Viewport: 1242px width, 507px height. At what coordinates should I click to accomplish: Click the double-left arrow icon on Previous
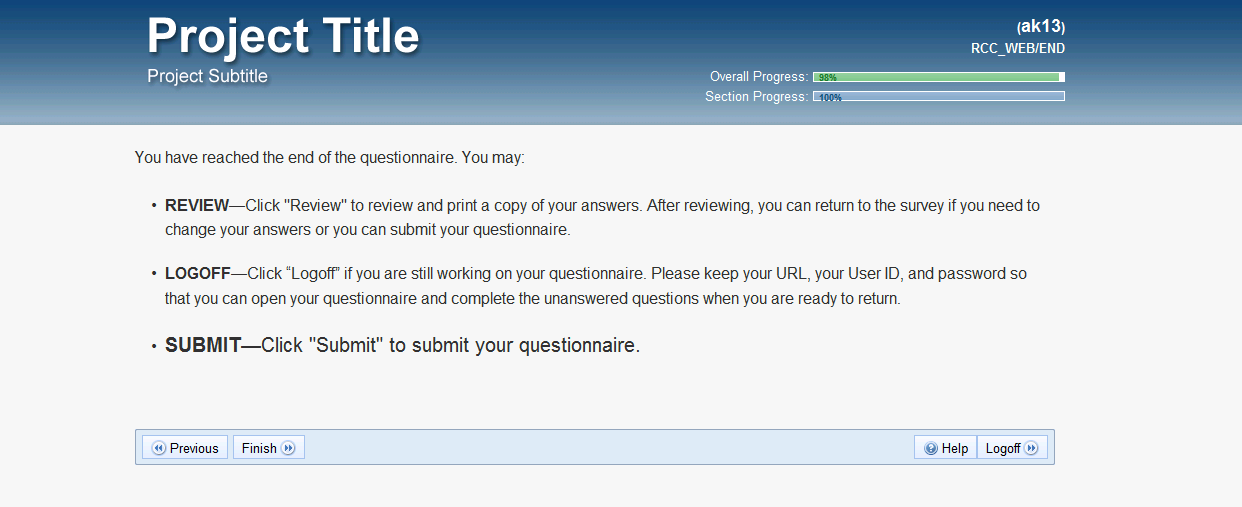click(158, 448)
